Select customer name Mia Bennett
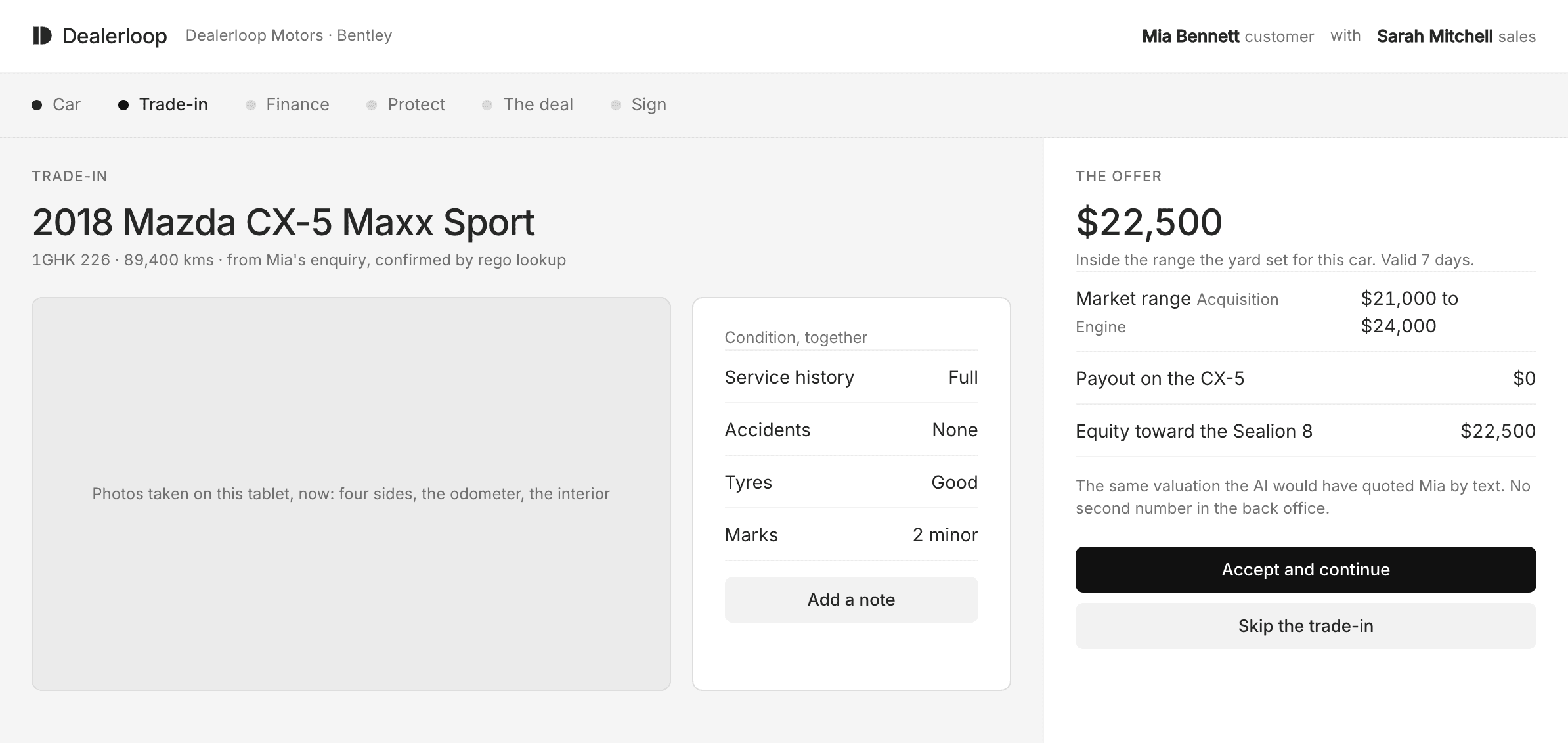Viewport: 1568px width, 743px height. [x=1190, y=36]
